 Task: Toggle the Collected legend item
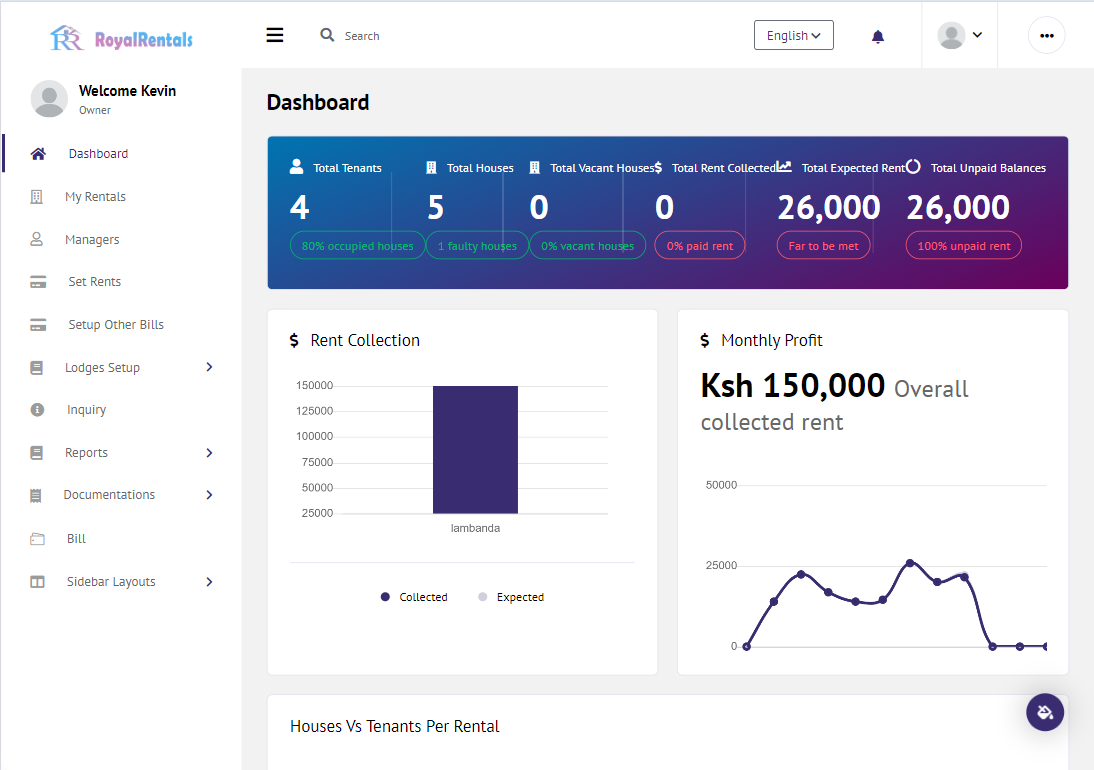click(414, 597)
